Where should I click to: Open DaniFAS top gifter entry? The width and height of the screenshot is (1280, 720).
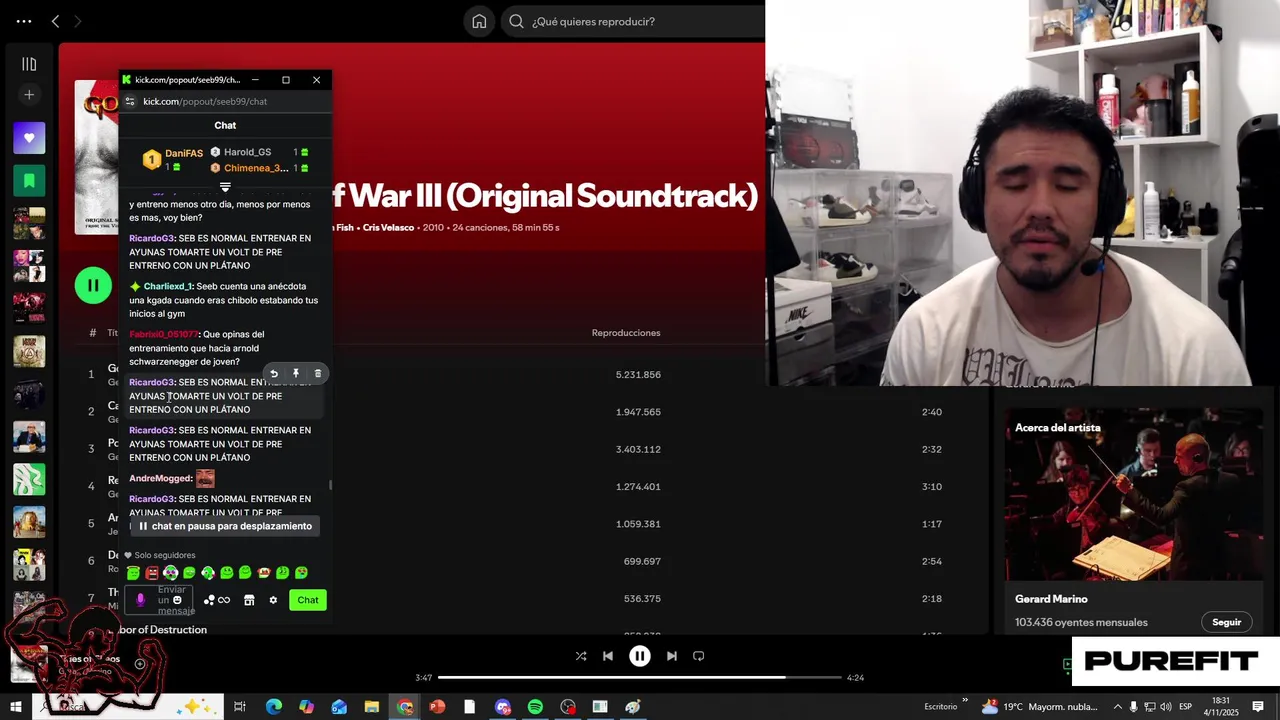tap(173, 160)
